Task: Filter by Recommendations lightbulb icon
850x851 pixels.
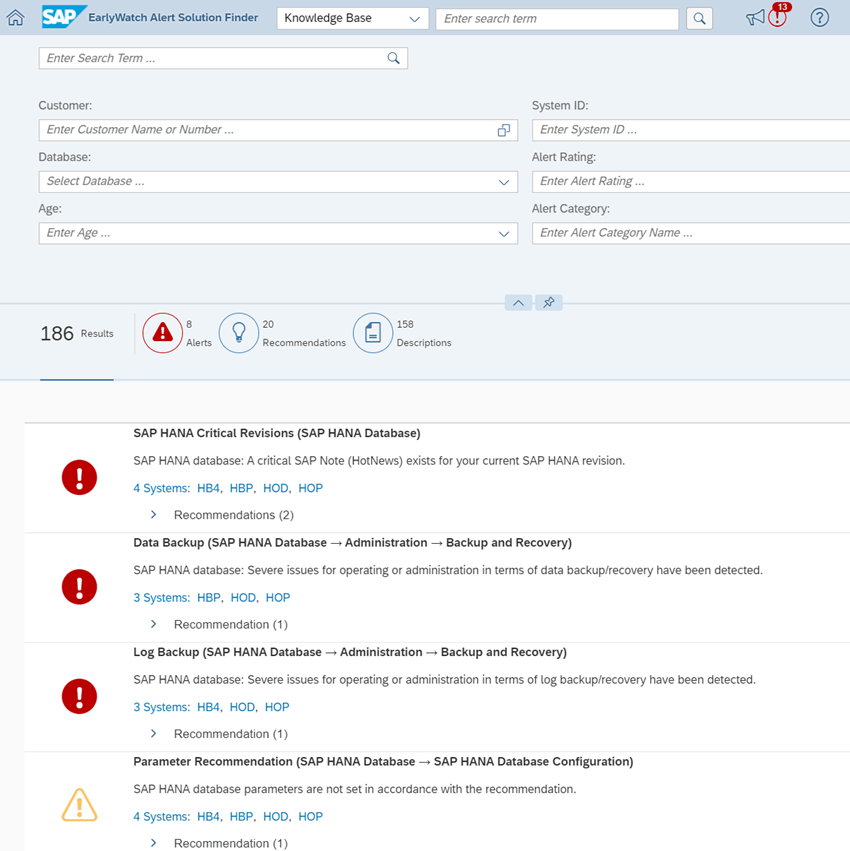Action: tap(238, 333)
